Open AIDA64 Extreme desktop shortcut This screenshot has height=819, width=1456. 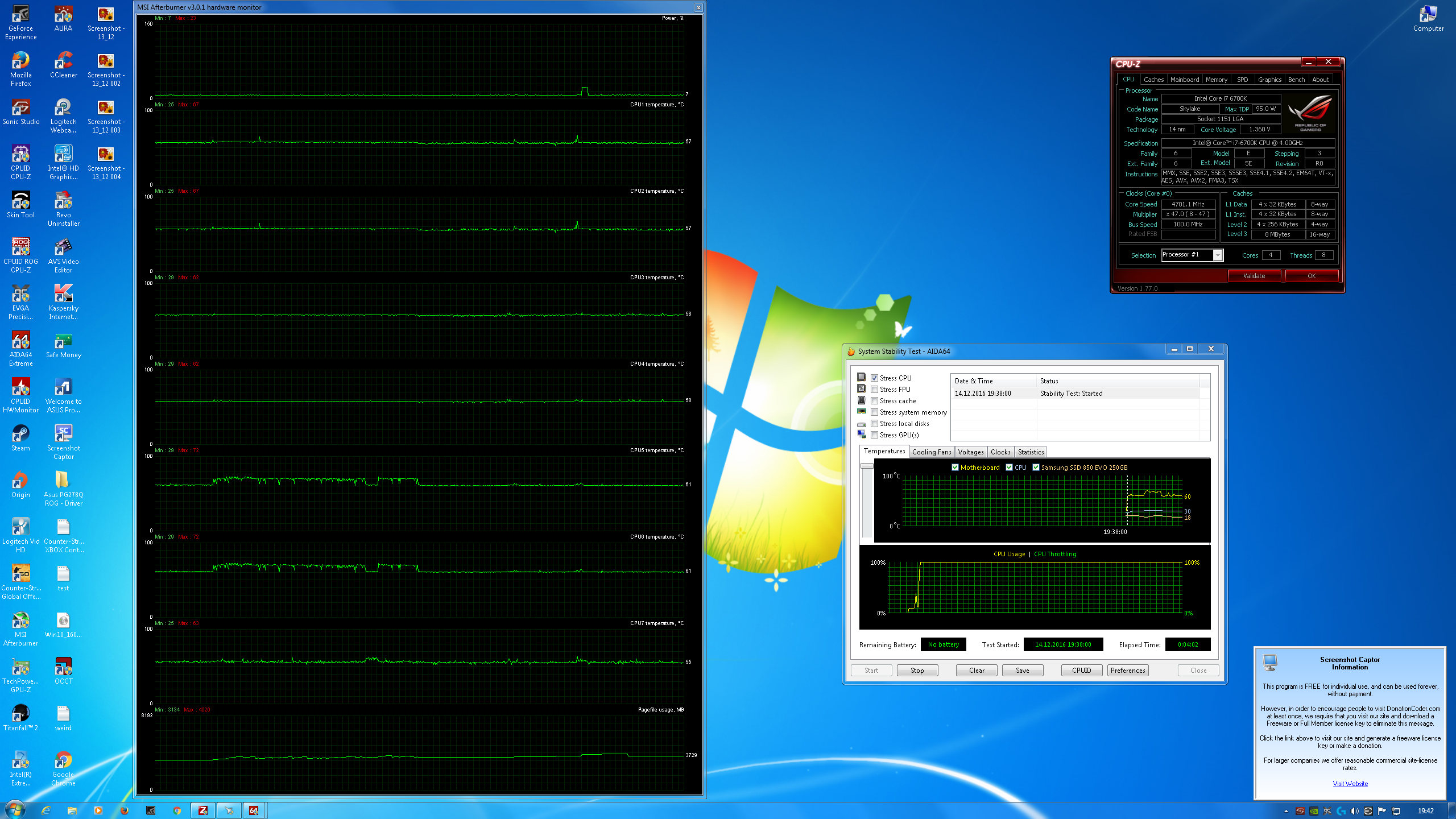tap(20, 349)
